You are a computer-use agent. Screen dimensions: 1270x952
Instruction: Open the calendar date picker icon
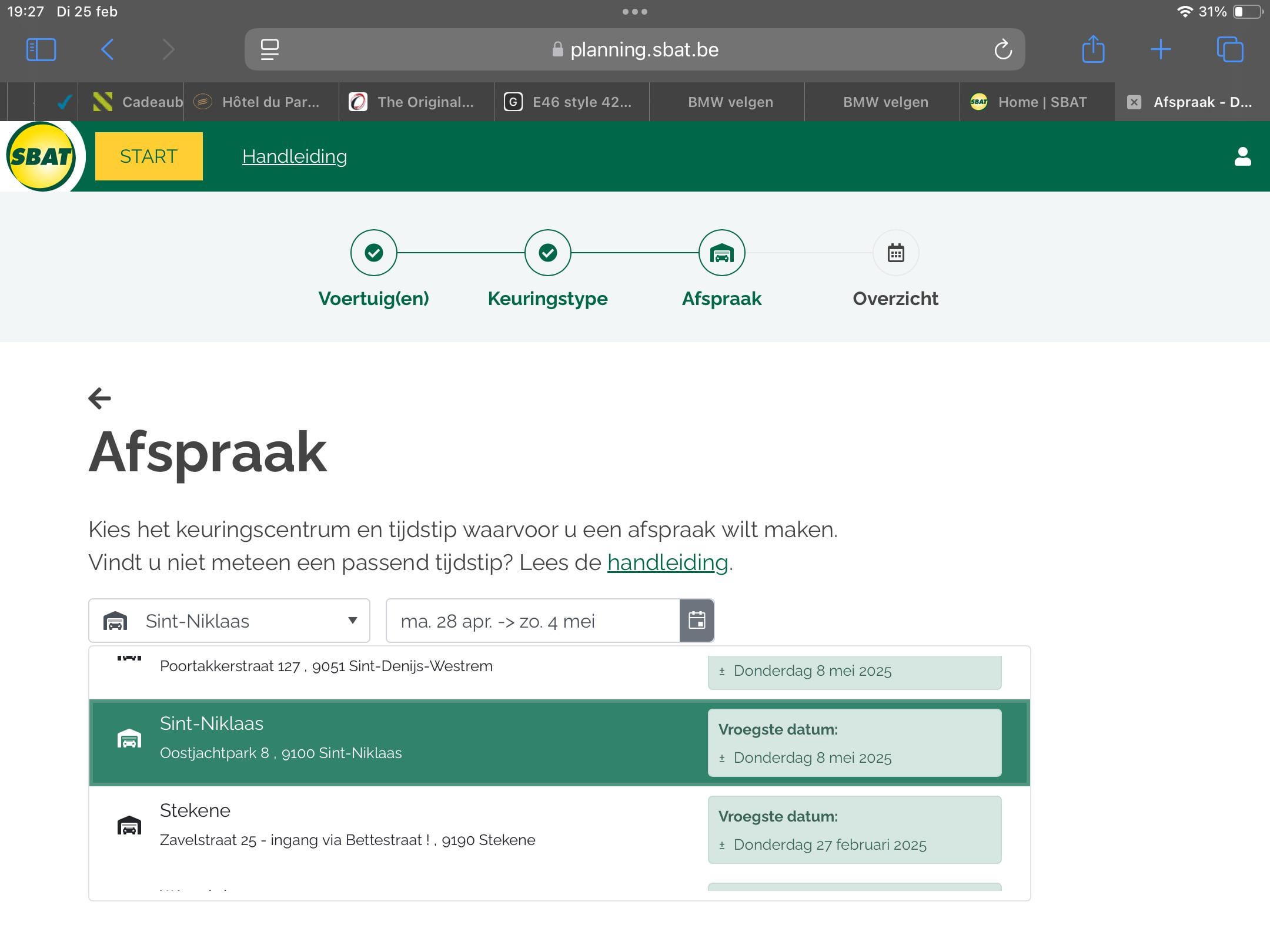[697, 621]
